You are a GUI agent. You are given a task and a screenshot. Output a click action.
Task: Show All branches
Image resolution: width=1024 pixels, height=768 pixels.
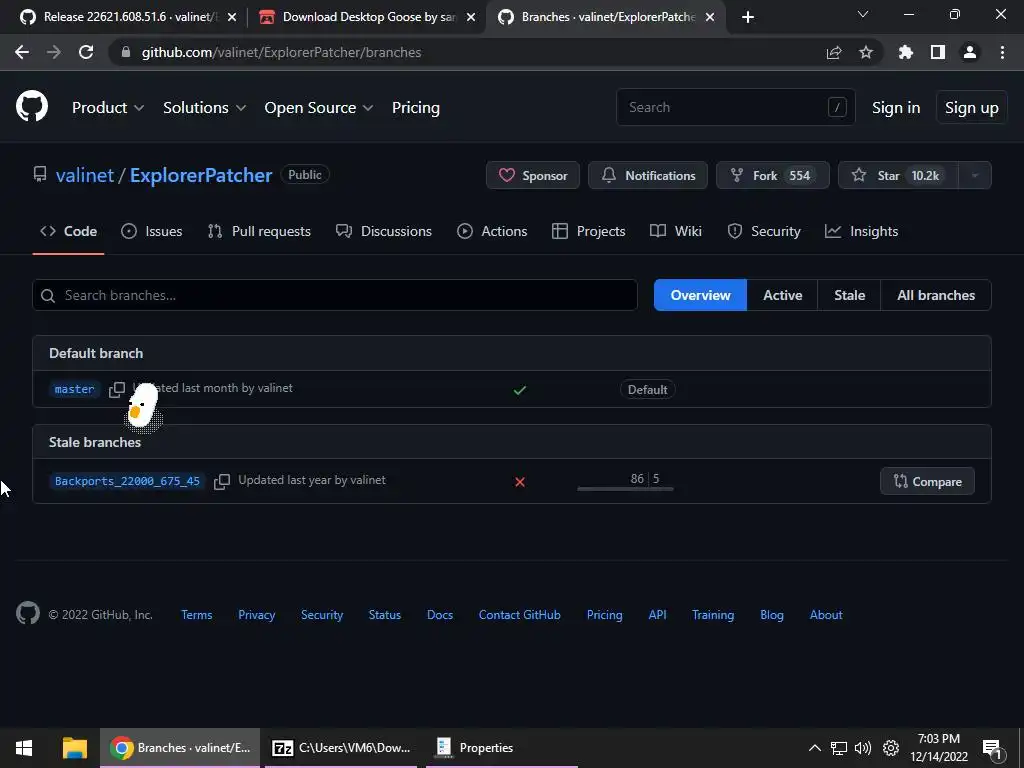[936, 295]
